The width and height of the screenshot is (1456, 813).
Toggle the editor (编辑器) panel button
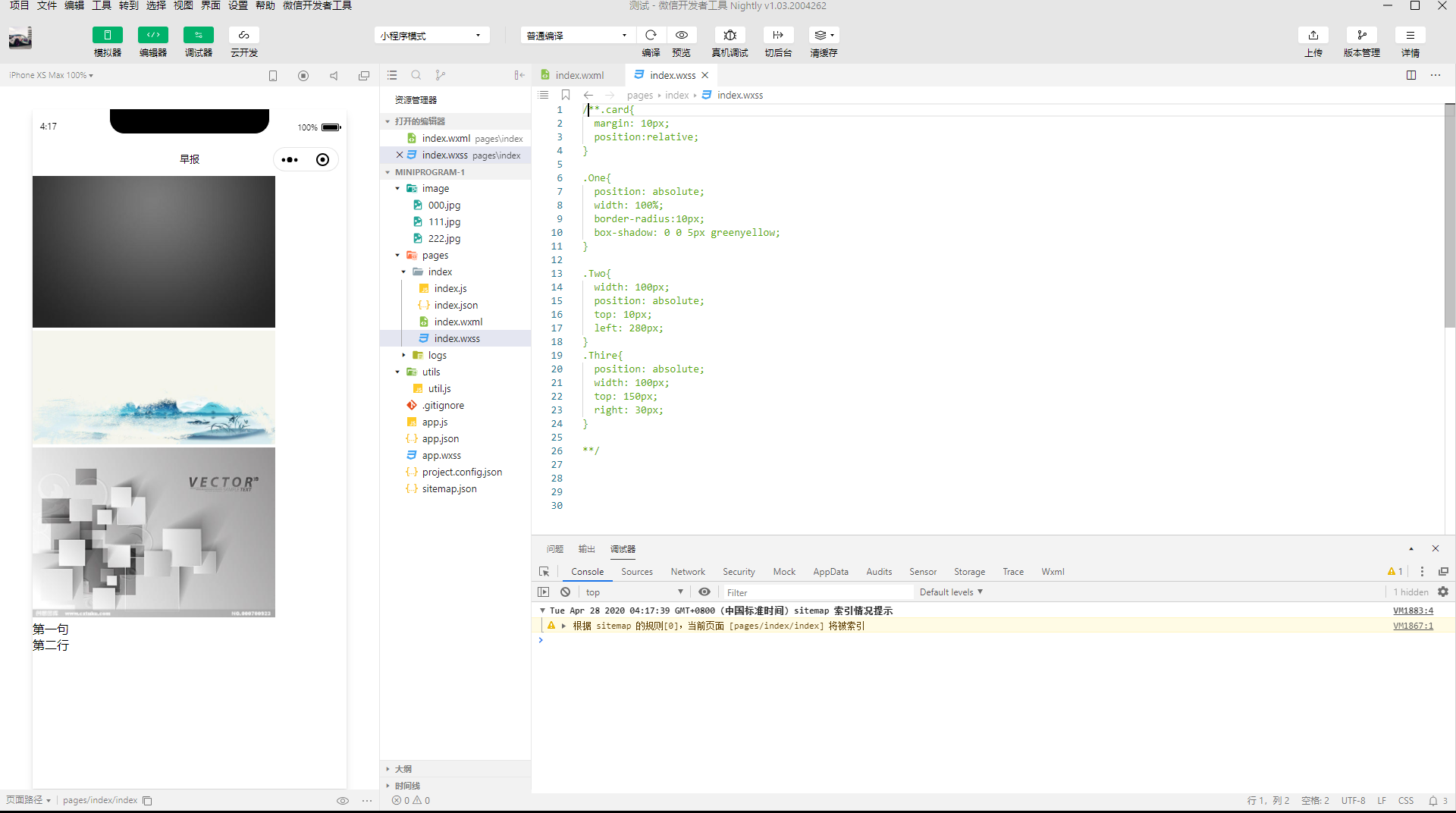(152, 35)
